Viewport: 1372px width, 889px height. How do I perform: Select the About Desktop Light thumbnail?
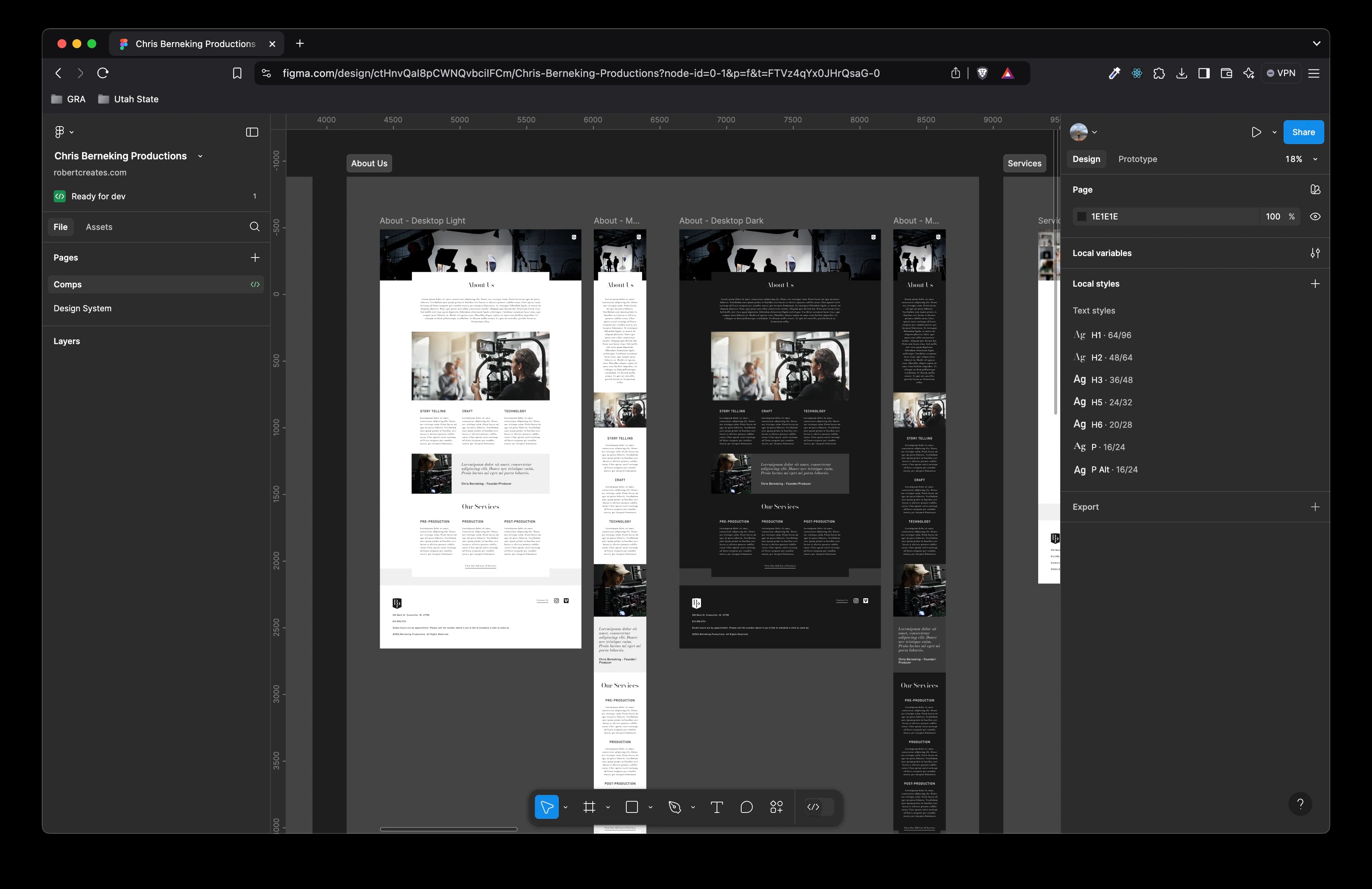[480, 438]
